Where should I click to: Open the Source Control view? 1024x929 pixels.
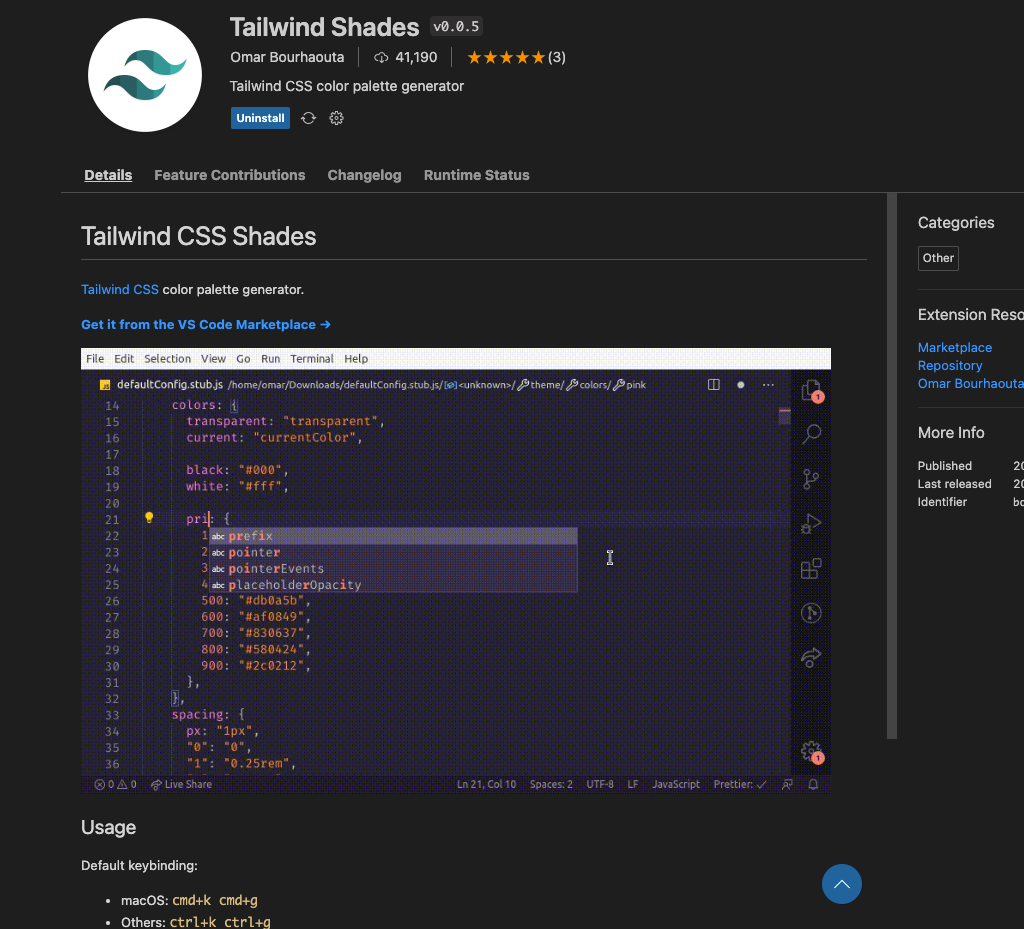coord(811,479)
